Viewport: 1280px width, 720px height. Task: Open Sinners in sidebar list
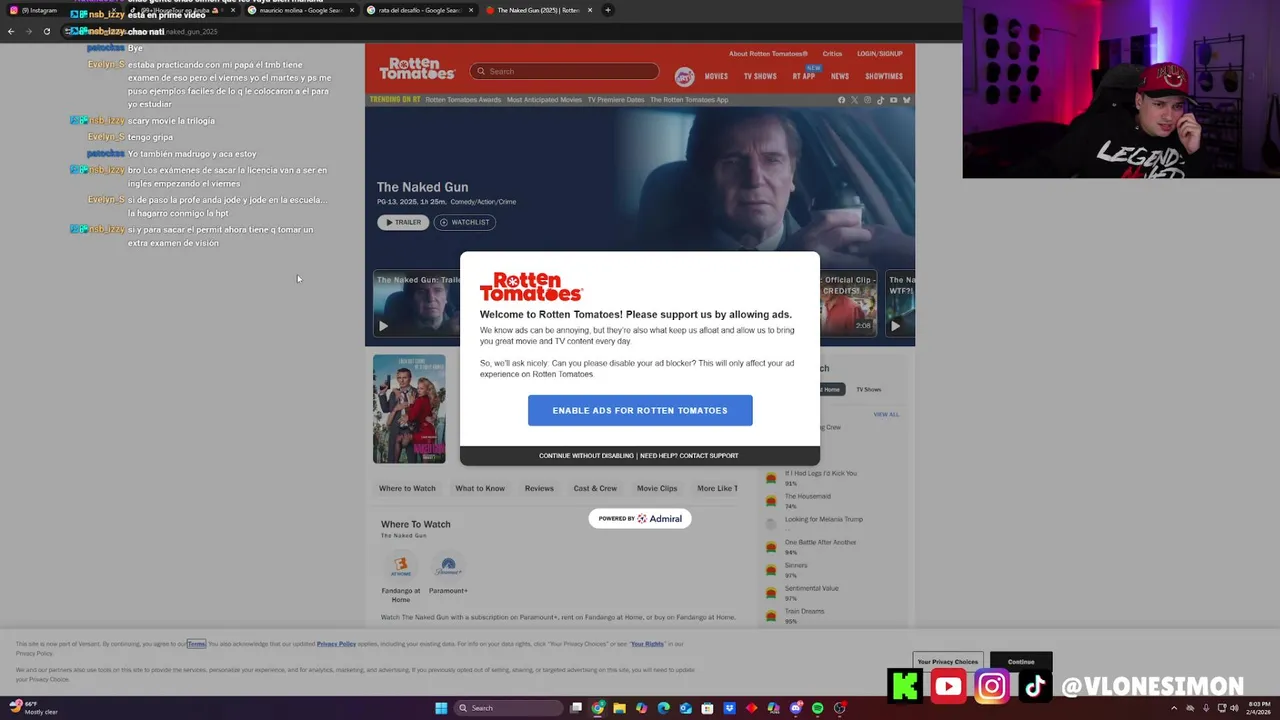point(796,565)
